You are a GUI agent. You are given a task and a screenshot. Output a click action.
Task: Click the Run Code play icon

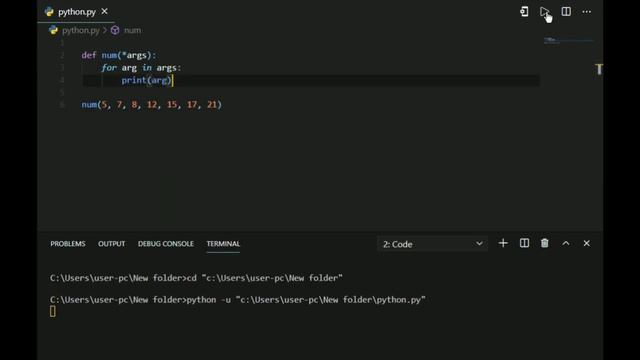tap(544, 12)
